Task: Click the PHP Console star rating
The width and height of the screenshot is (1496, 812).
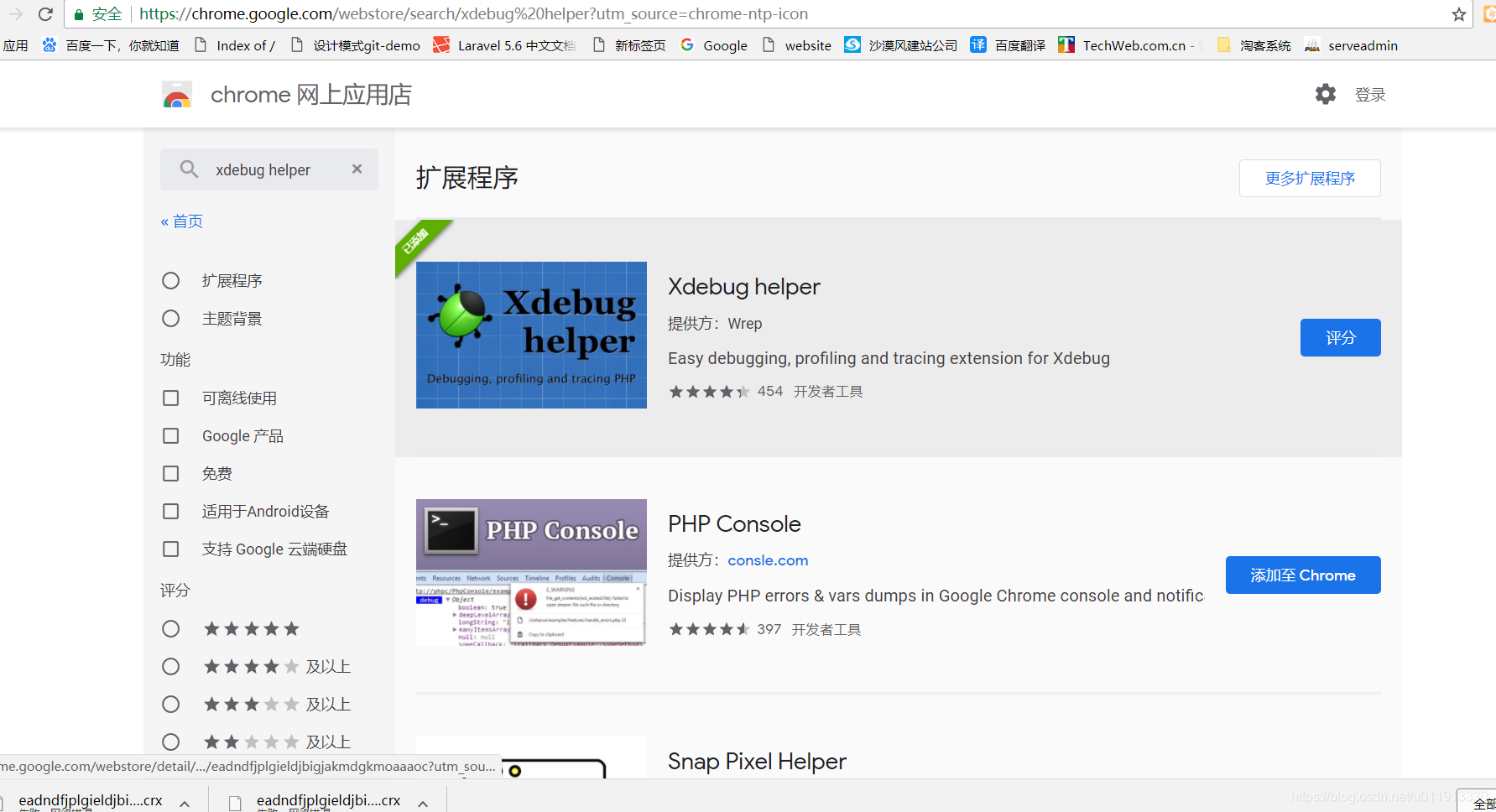Action: [709, 629]
